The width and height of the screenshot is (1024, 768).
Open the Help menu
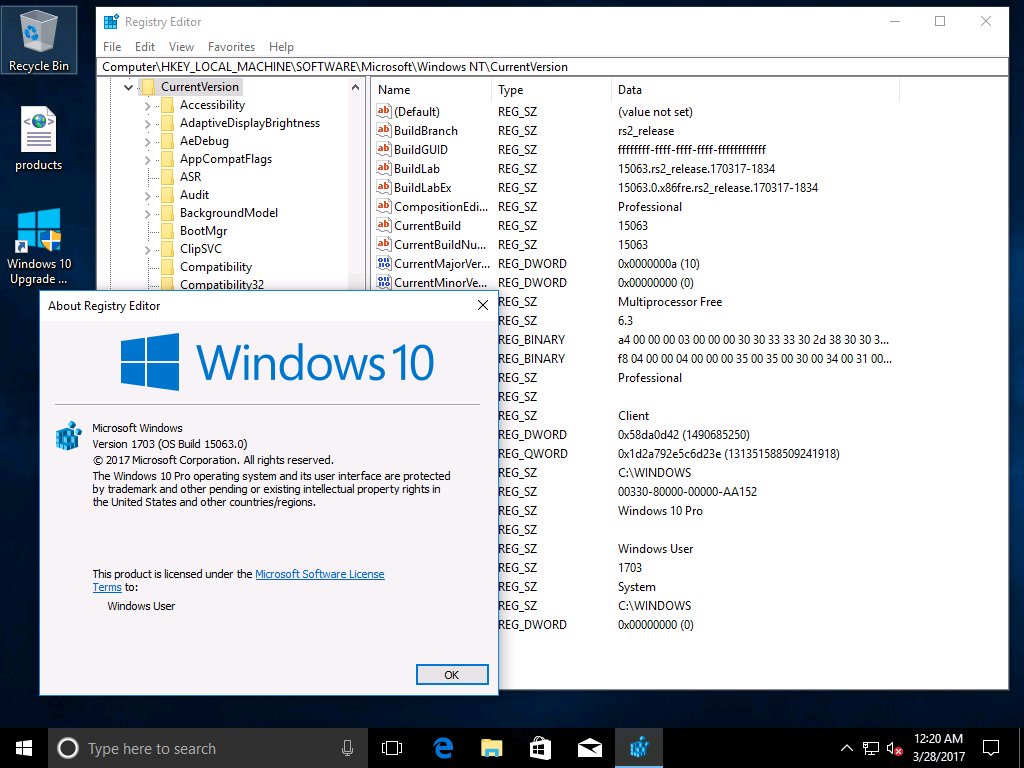[x=281, y=46]
